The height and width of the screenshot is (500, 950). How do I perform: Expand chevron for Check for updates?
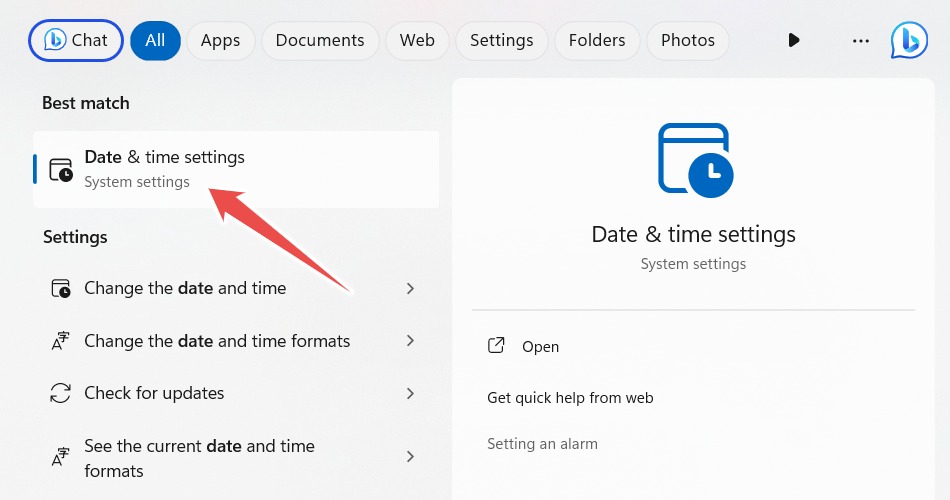tap(410, 393)
